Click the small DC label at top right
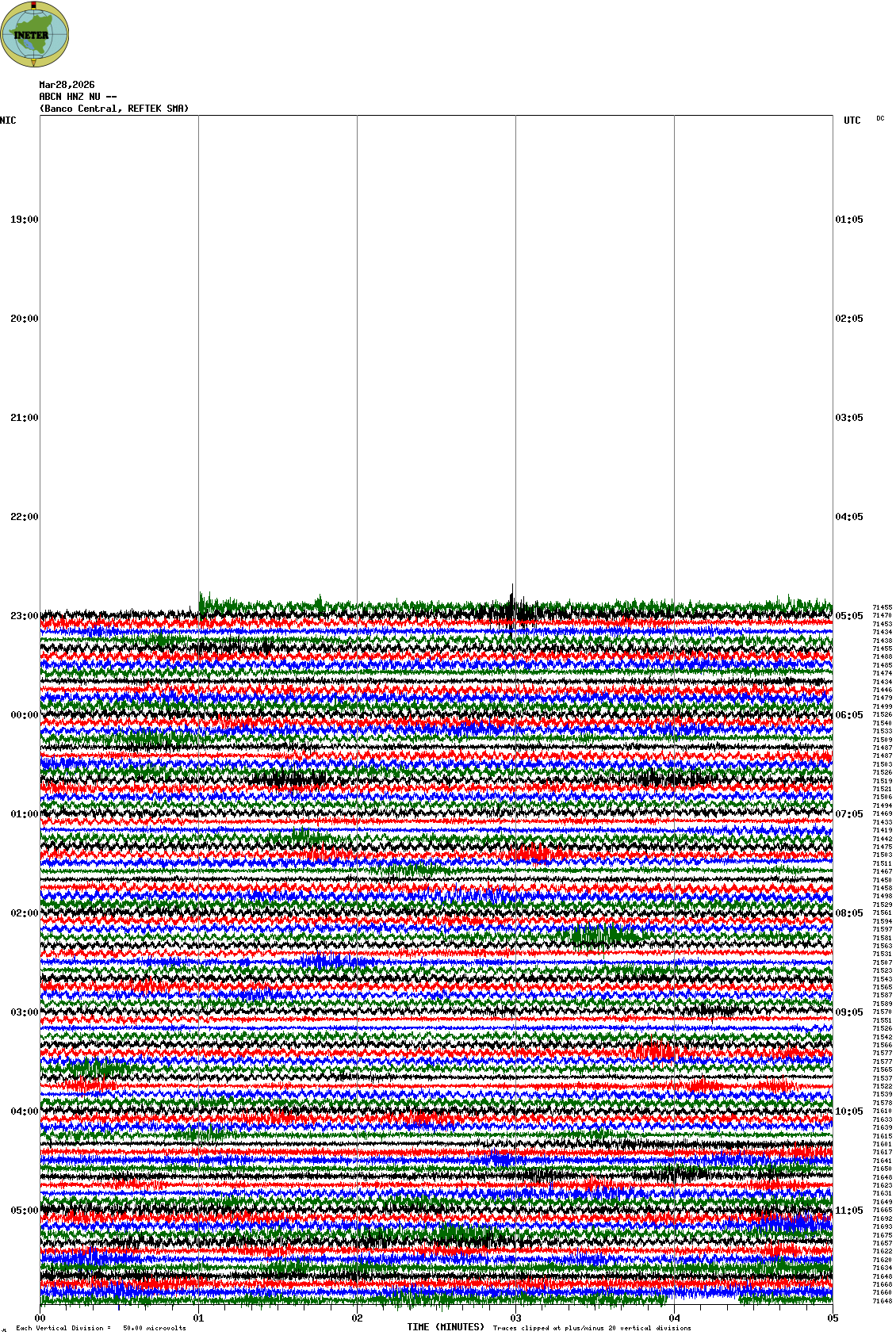Screen dimensions: 896x1339 tap(880, 119)
